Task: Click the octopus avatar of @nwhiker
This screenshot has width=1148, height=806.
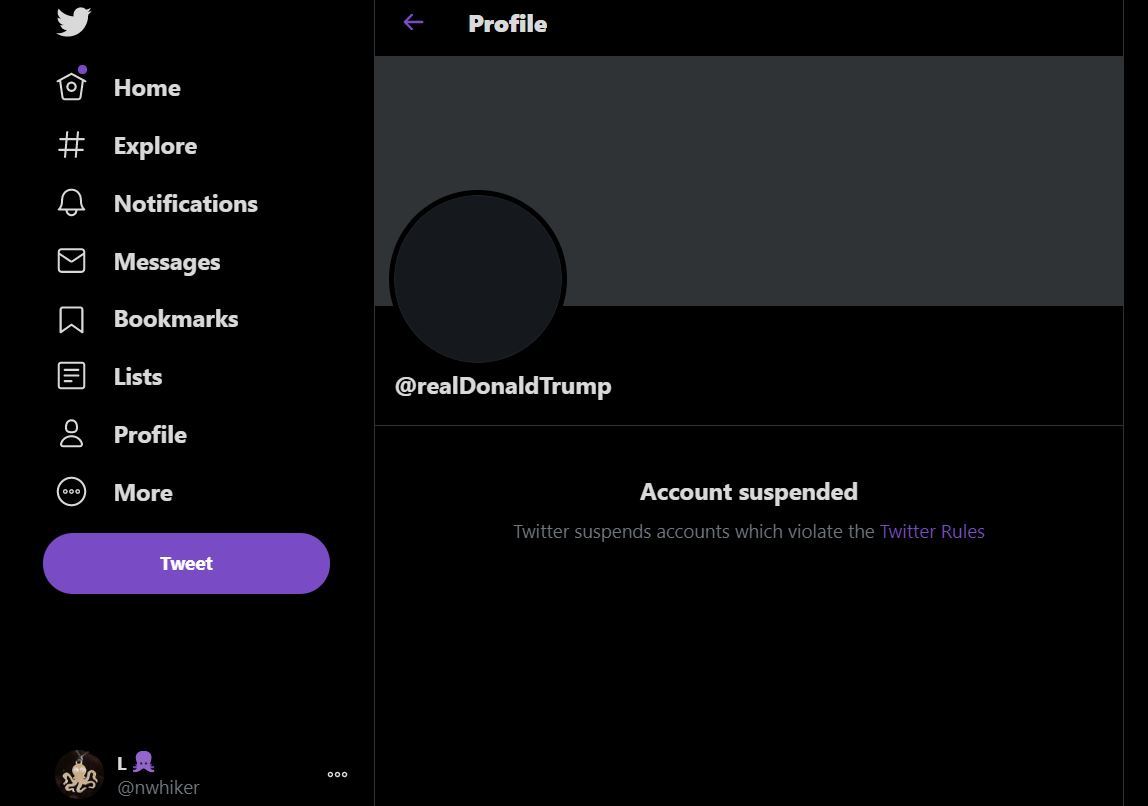Action: click(x=79, y=774)
